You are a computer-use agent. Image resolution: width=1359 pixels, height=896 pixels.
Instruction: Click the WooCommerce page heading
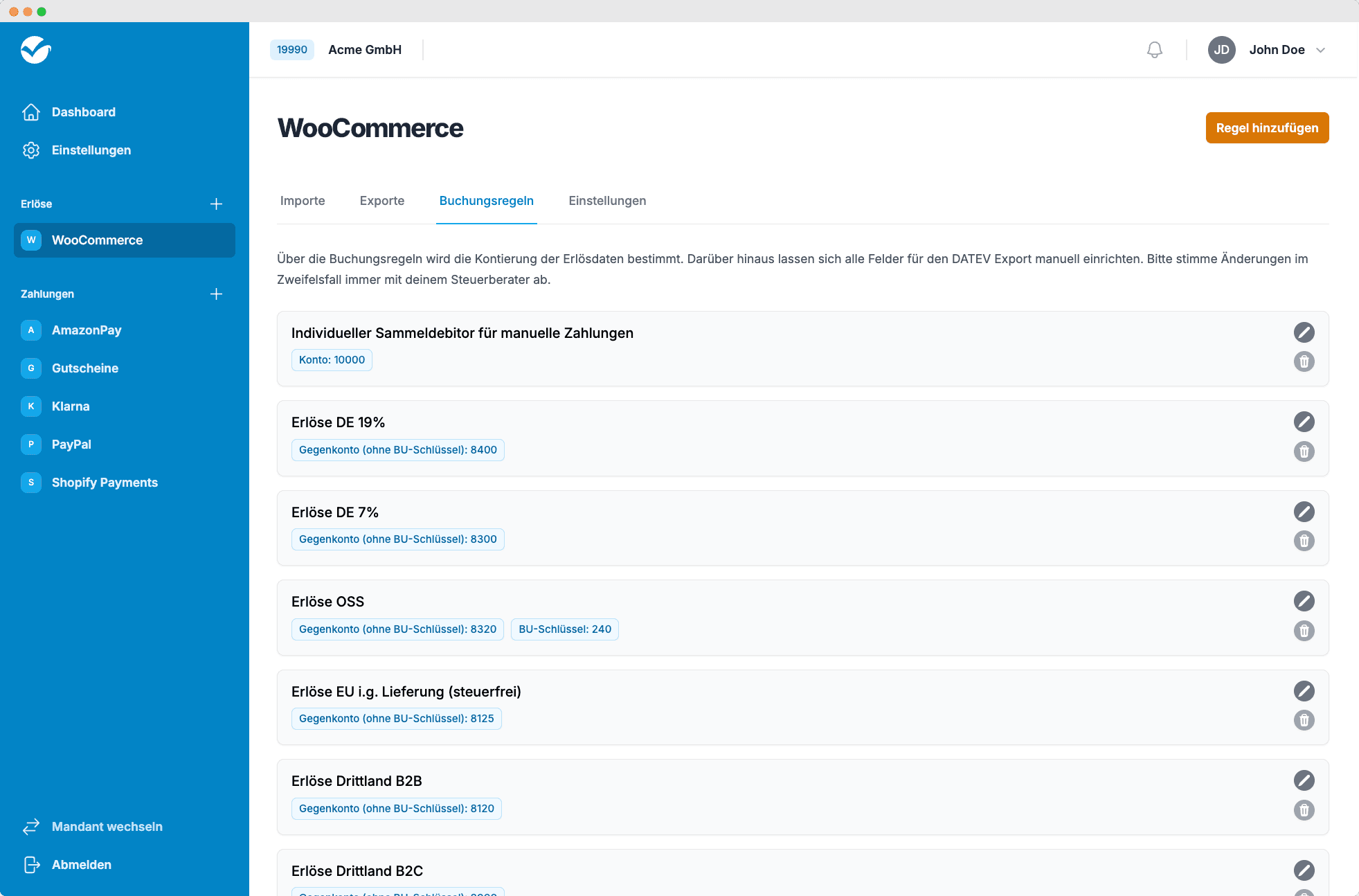pyautogui.click(x=370, y=128)
